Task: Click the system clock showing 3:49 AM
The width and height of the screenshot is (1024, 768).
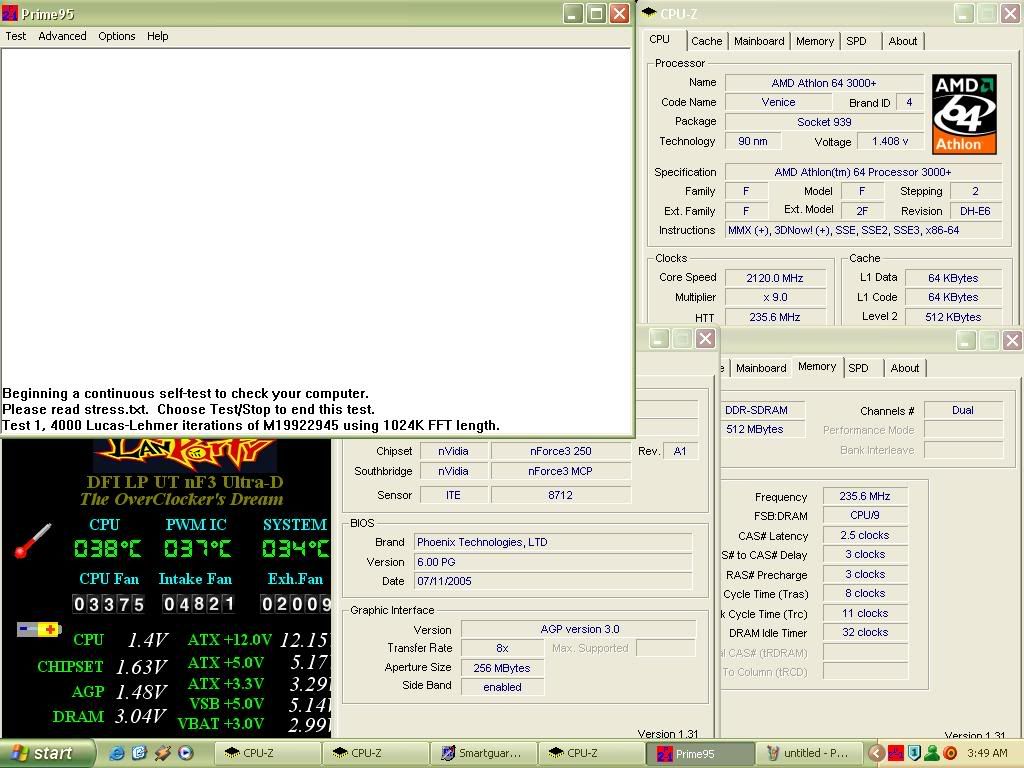Action: click(x=987, y=753)
